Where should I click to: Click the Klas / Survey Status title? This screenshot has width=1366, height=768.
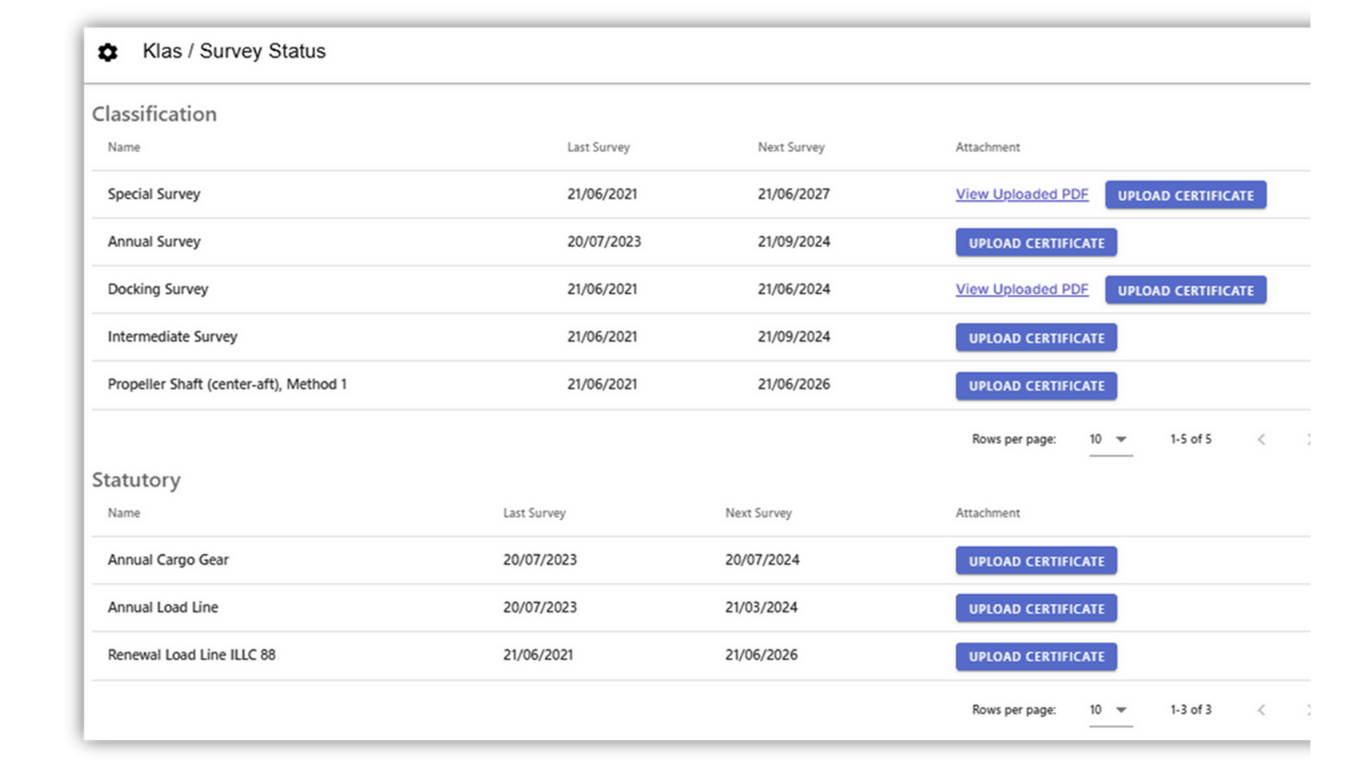coord(234,51)
